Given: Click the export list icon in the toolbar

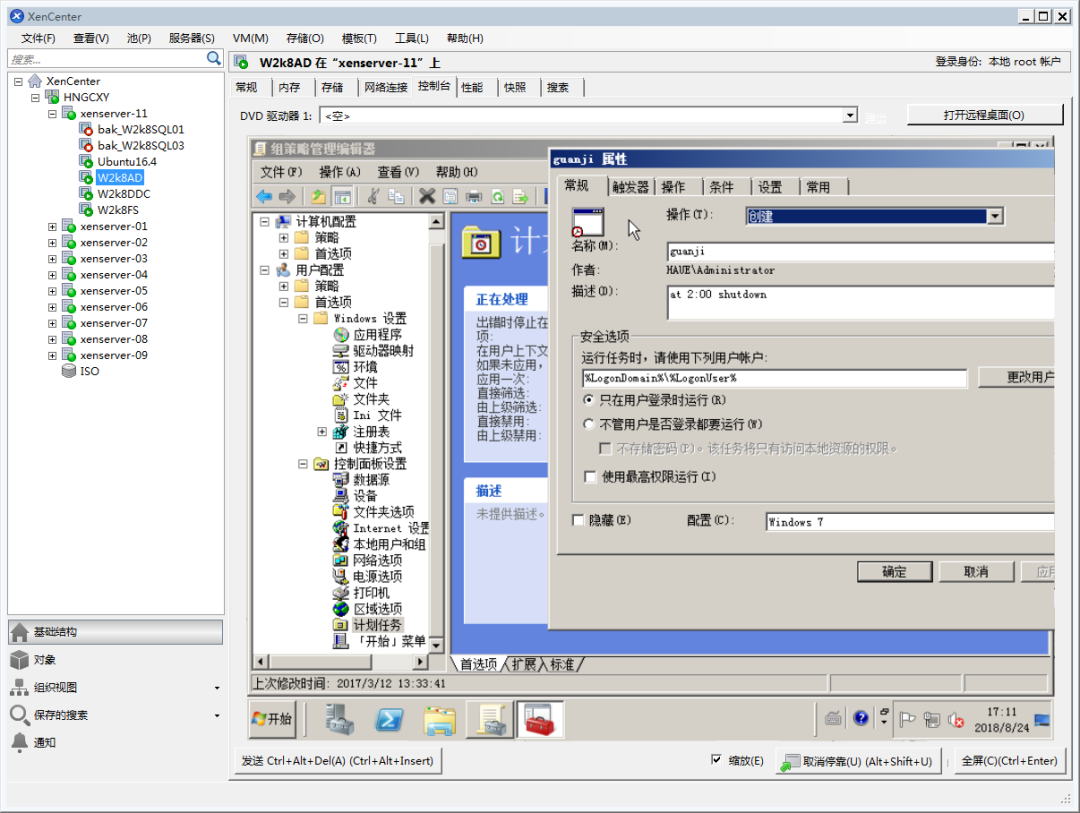Looking at the screenshot, I should (521, 196).
